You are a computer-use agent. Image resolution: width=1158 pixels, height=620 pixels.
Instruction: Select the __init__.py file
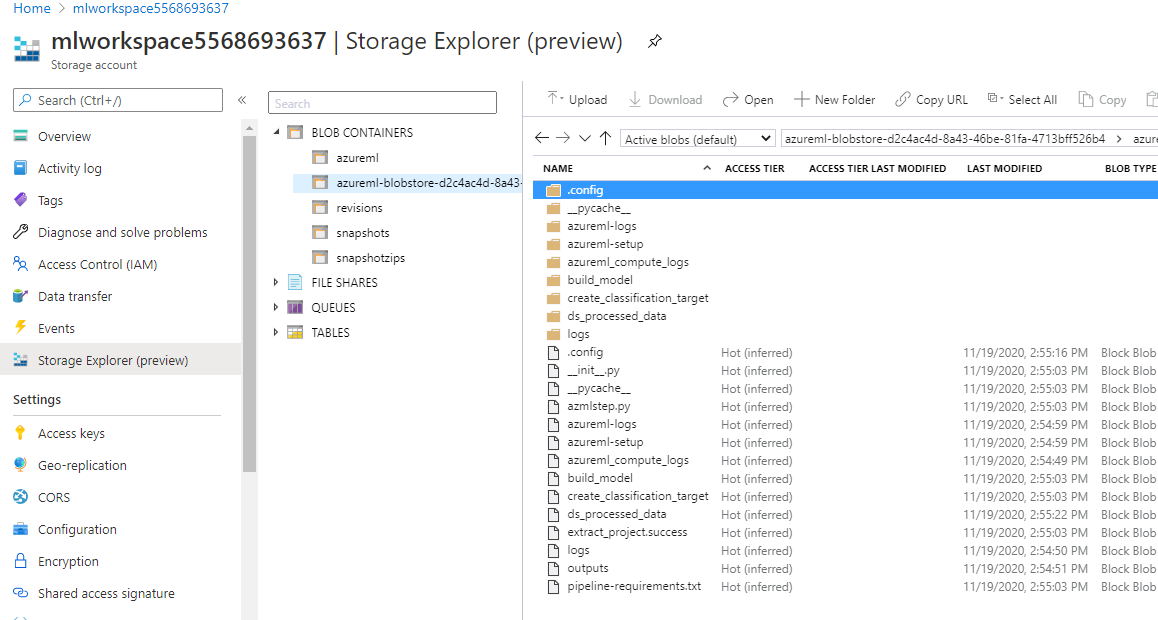(x=594, y=371)
